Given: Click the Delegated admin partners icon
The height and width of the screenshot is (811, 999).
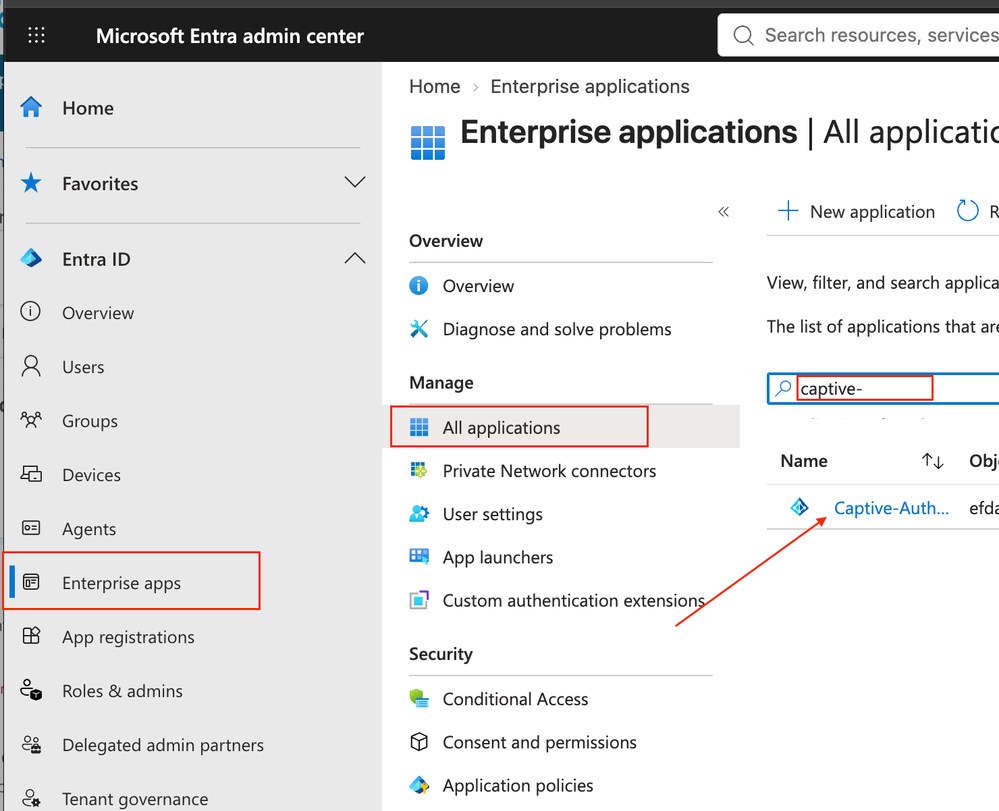Looking at the screenshot, I should tap(31, 744).
